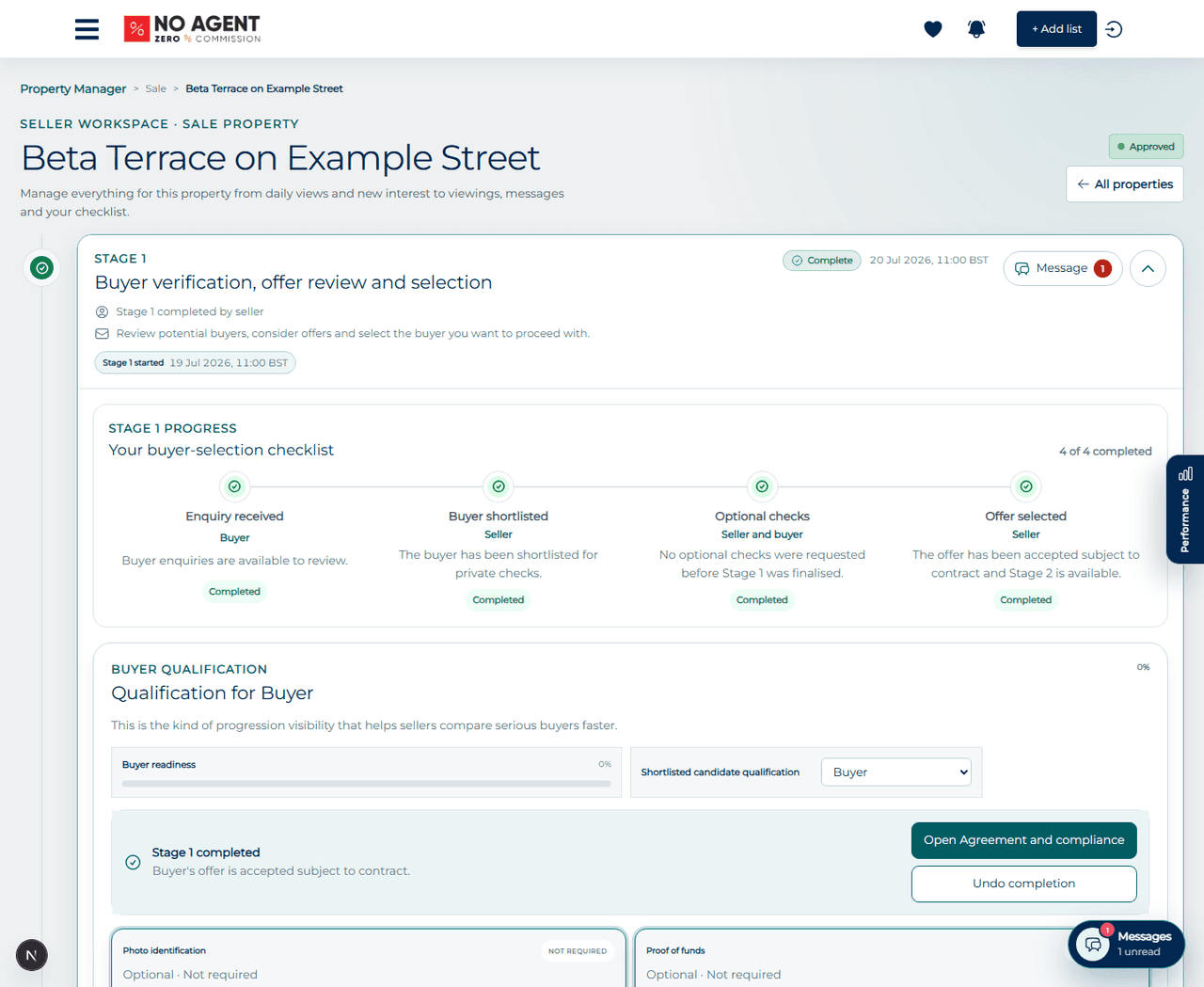The height and width of the screenshot is (987, 1204).
Task: Click the + Add list button
Action: tap(1056, 29)
